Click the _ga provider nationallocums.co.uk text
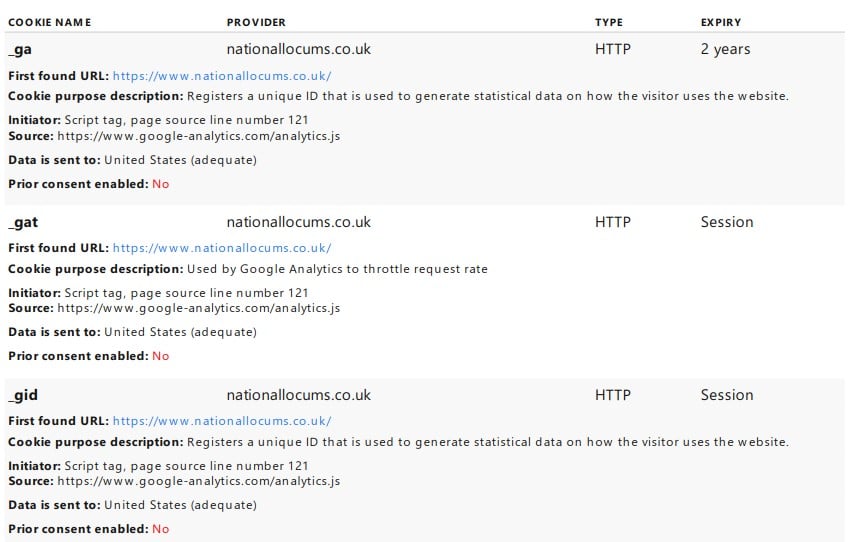The height and width of the screenshot is (542, 855). coord(299,49)
